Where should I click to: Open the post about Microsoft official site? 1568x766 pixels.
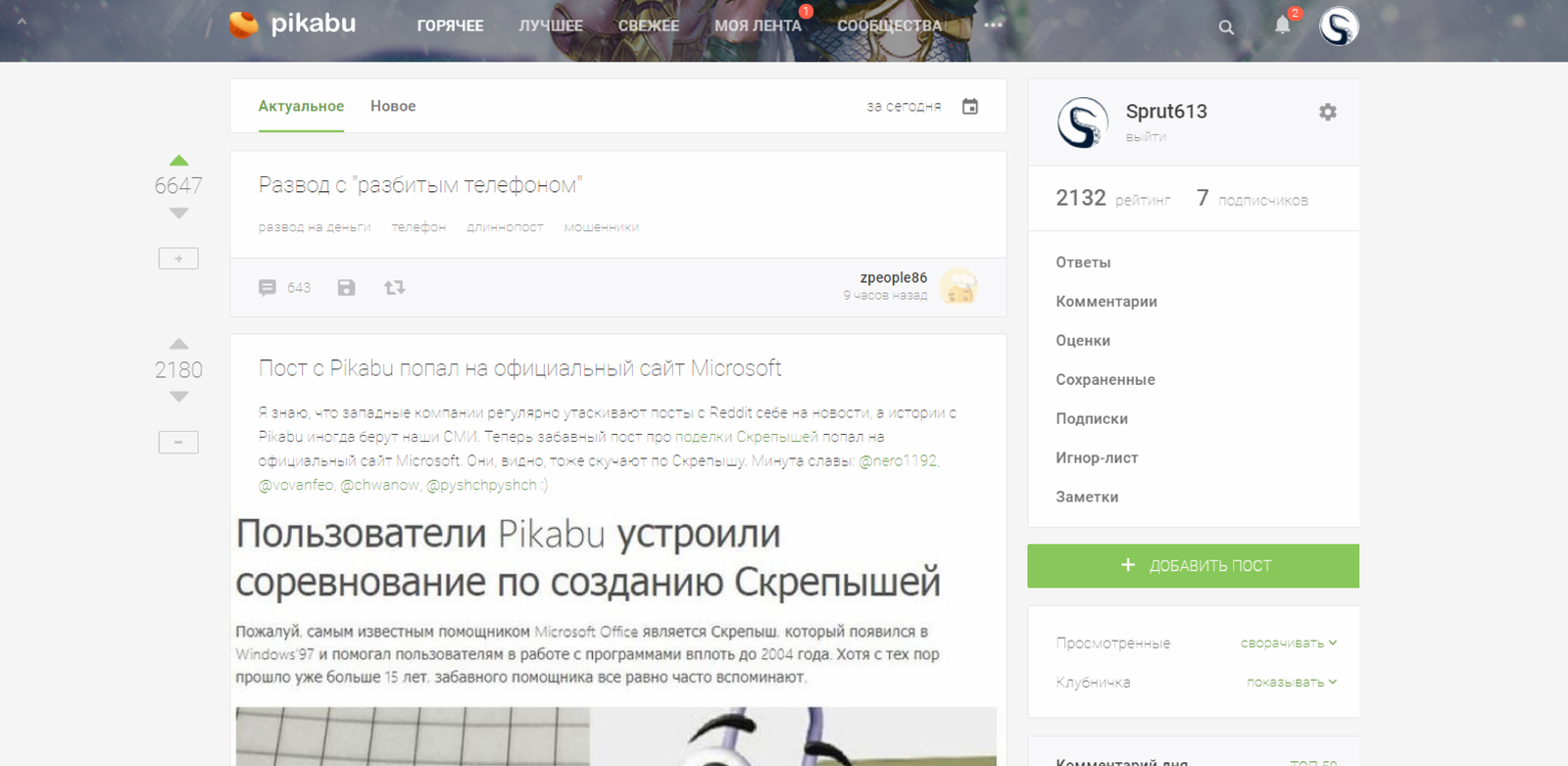tap(519, 368)
